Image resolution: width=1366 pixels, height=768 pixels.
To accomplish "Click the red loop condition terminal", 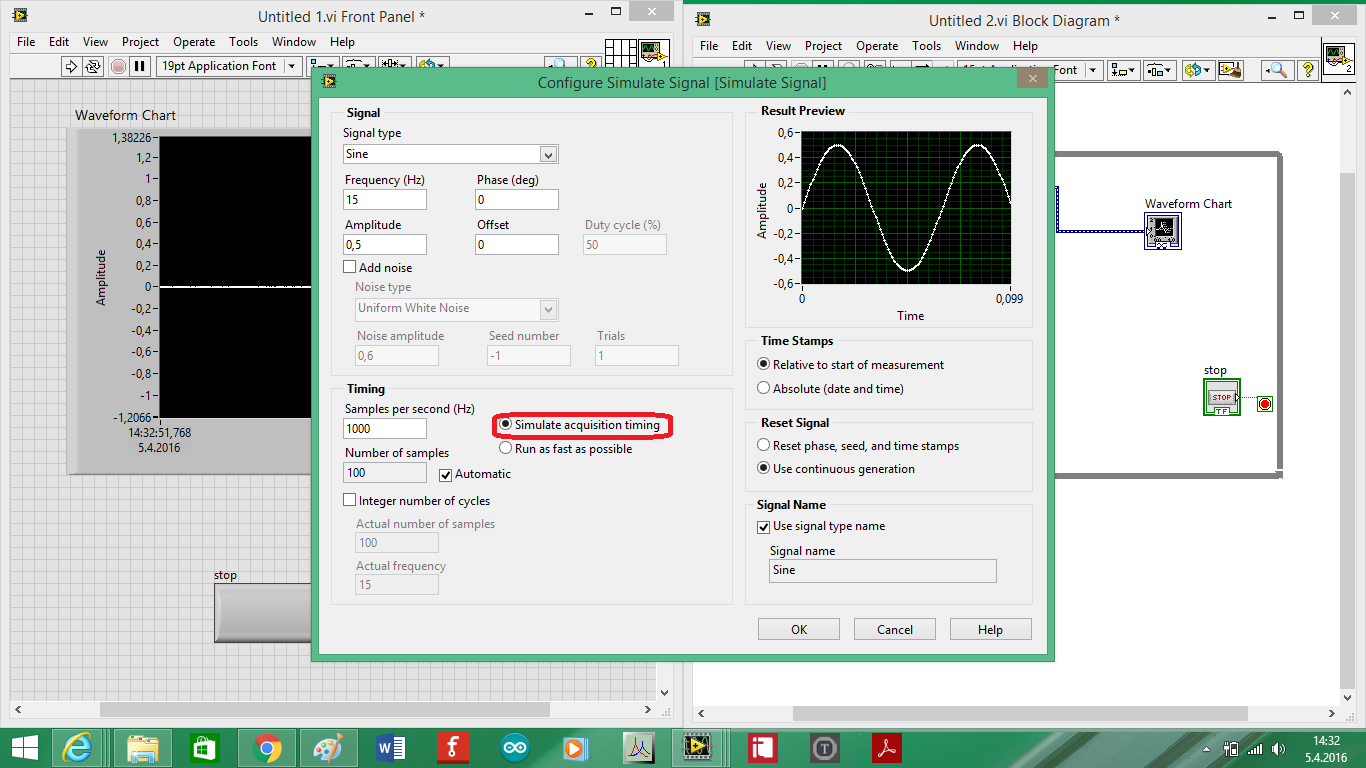I will [x=1265, y=404].
